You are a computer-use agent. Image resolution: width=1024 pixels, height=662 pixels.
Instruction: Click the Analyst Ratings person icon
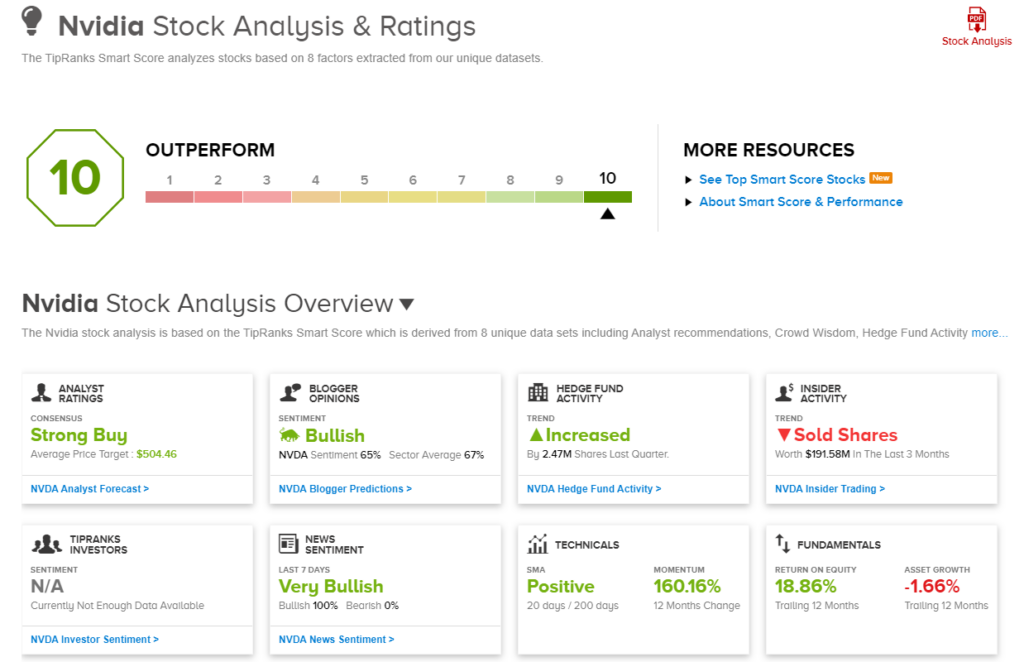(41, 393)
